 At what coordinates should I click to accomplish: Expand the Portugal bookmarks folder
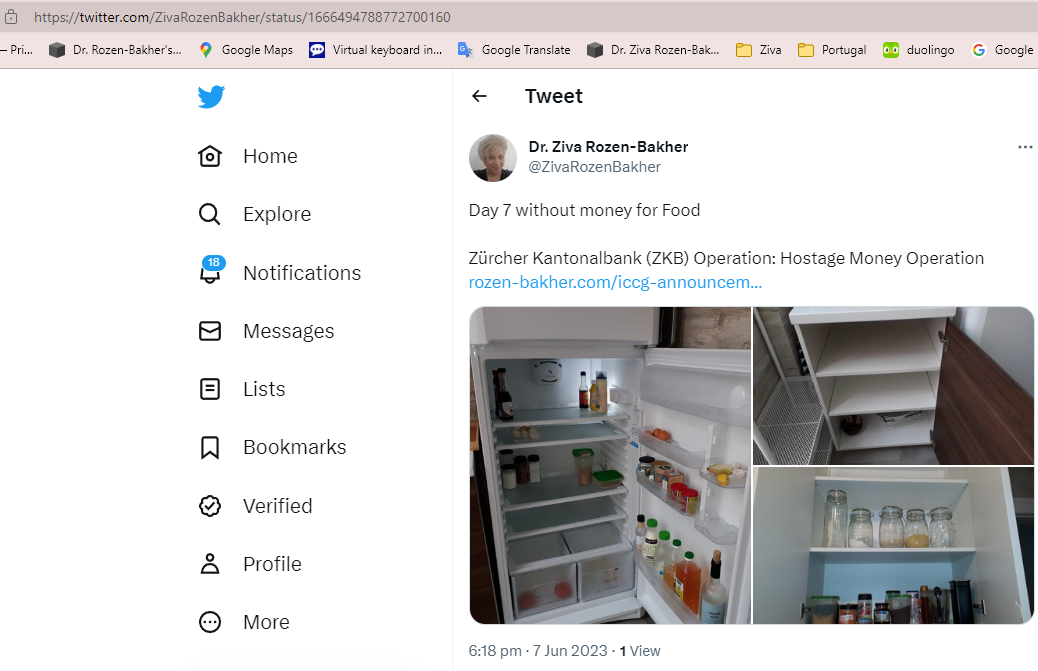pos(832,50)
